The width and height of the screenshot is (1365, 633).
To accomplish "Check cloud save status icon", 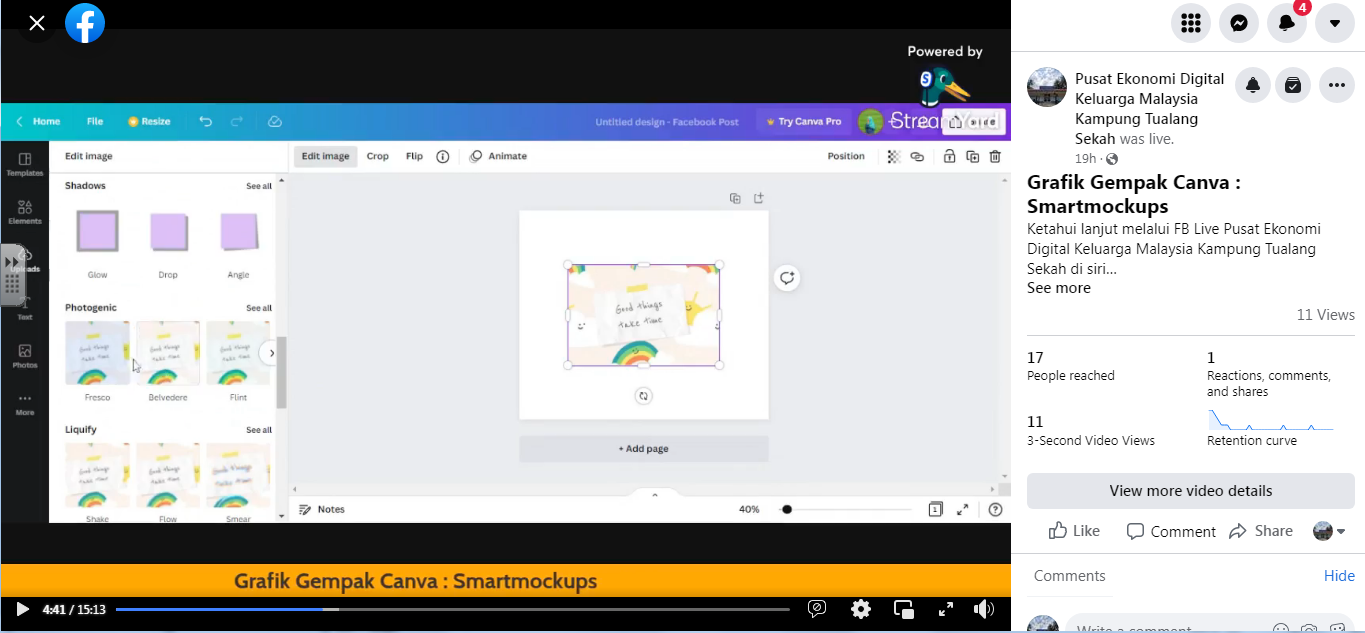I will (x=275, y=121).
